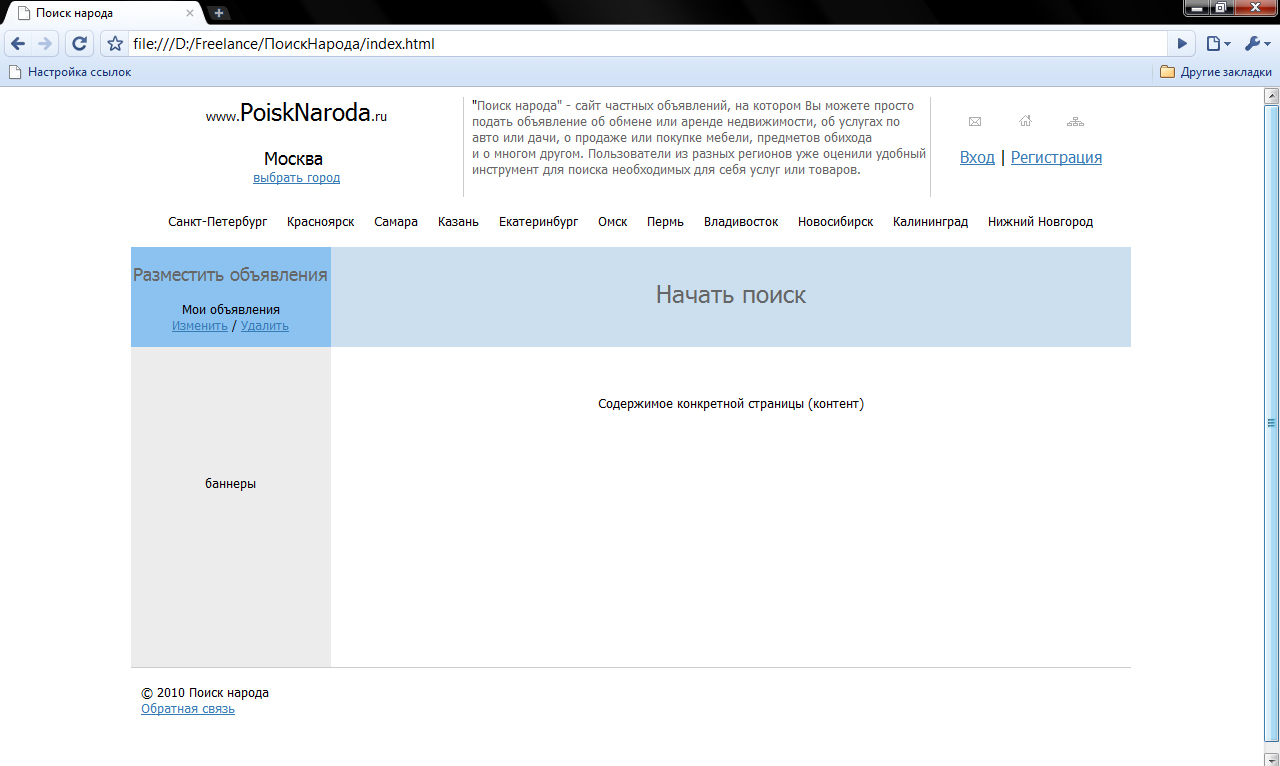Bookmark page with the star icon

click(x=115, y=44)
